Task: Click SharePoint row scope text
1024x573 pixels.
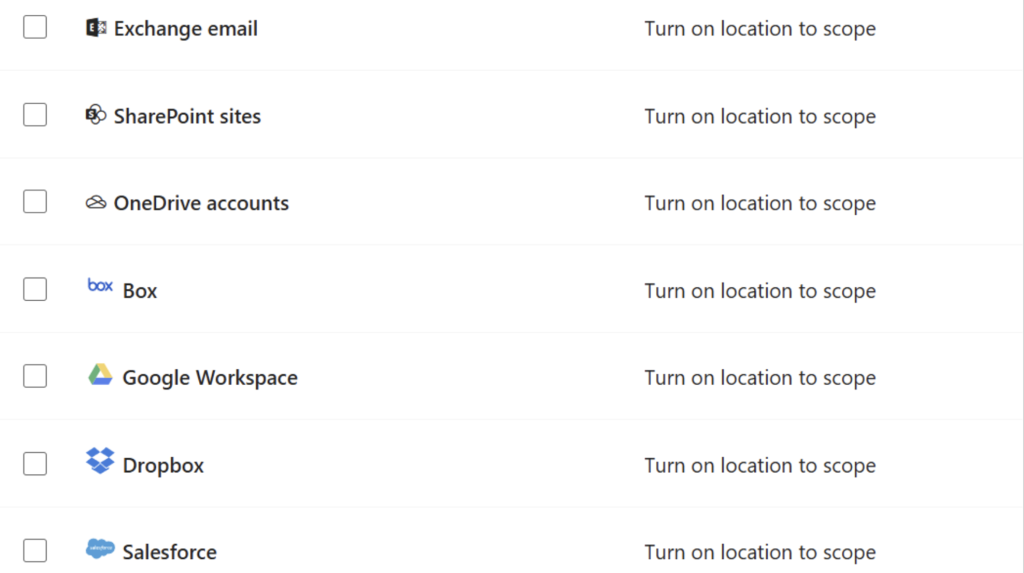Action: (x=760, y=116)
